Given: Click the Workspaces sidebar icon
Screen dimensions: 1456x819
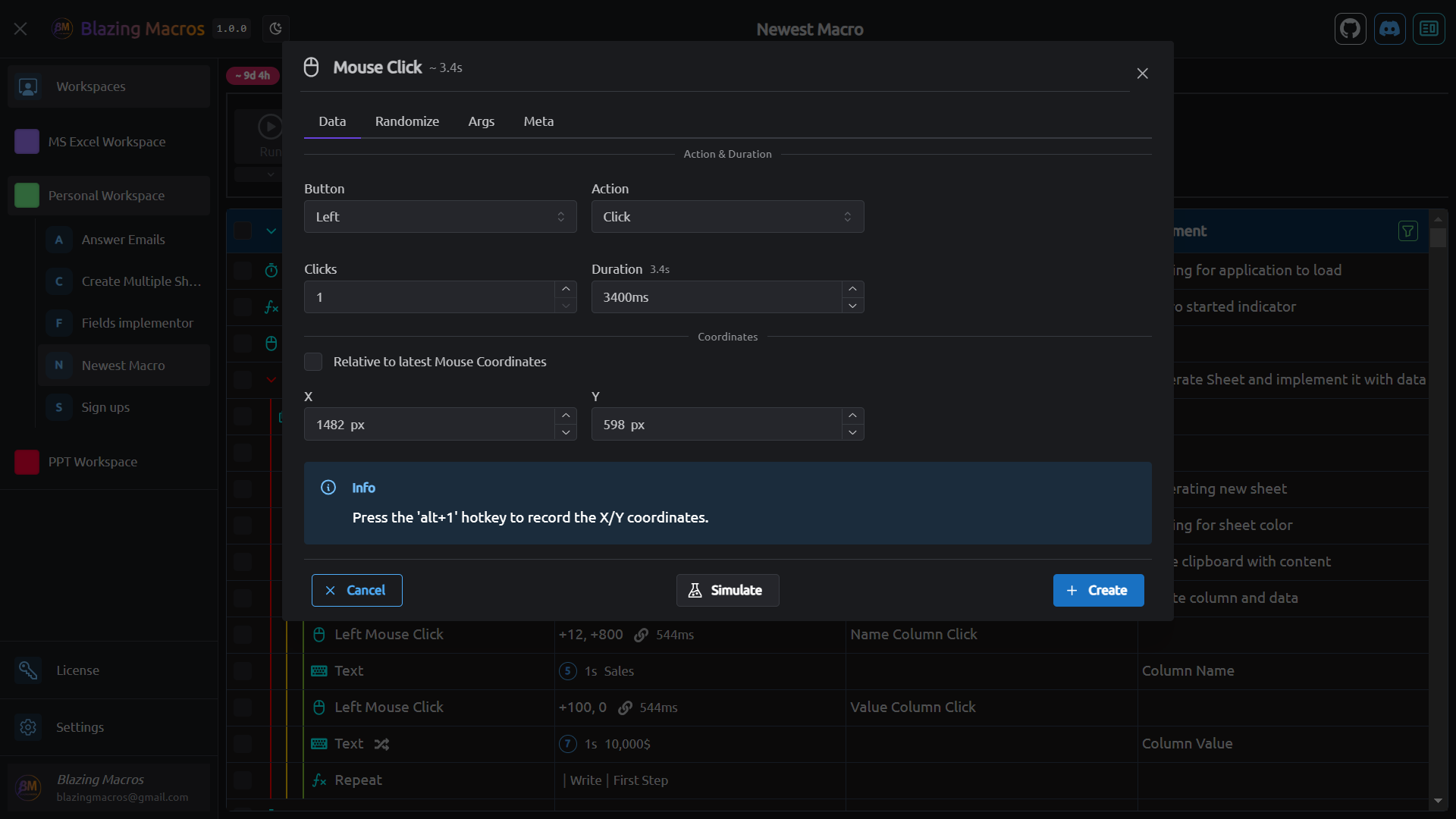Looking at the screenshot, I should tap(28, 86).
